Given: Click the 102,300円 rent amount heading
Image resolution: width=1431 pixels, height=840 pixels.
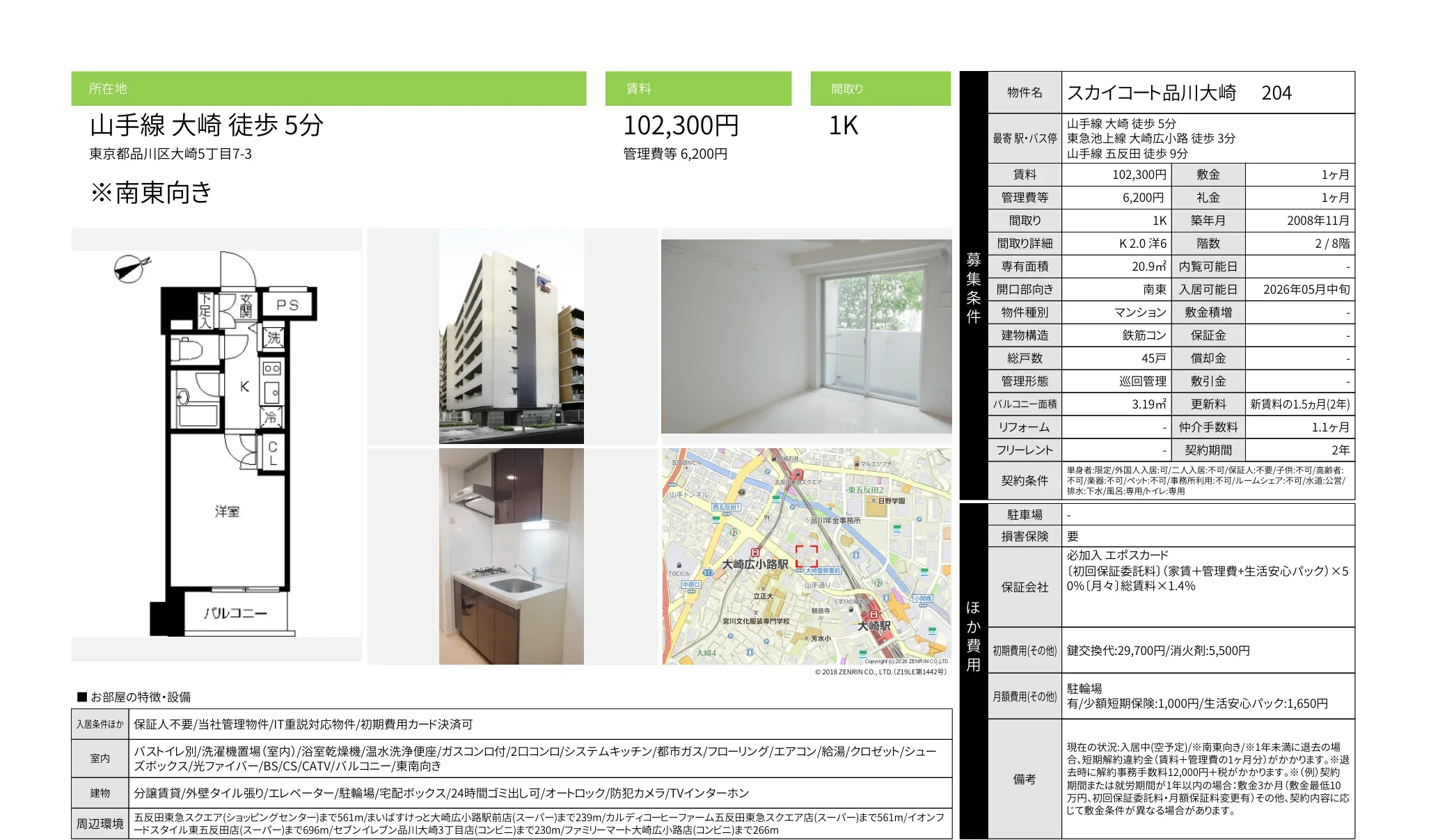Looking at the screenshot, I should point(681,126).
